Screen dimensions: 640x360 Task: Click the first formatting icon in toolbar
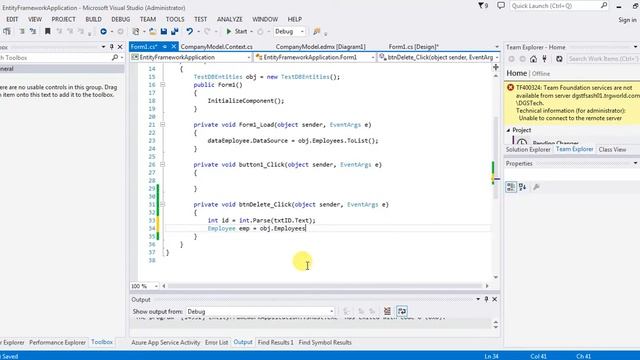pos(7,31)
